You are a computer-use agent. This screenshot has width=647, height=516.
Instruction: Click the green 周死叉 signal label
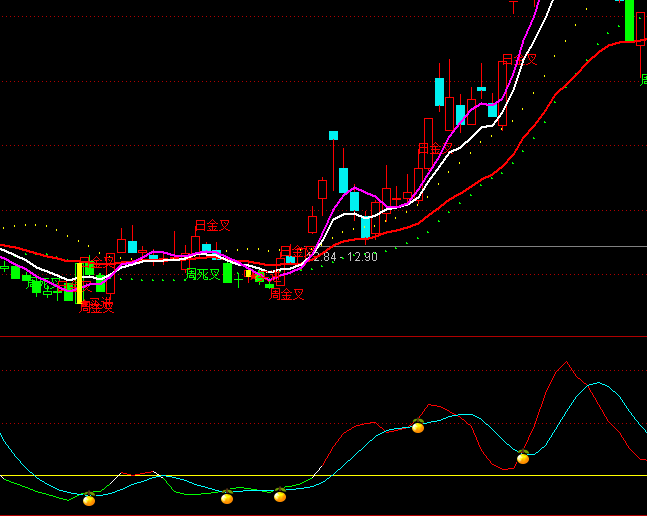pyautogui.click(x=202, y=274)
